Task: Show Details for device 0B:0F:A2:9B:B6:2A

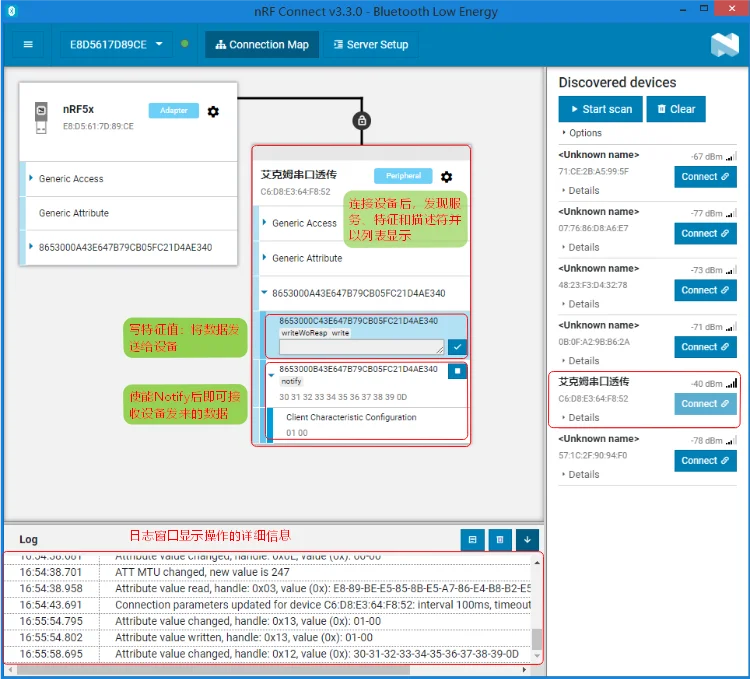Action: pyautogui.click(x=580, y=361)
